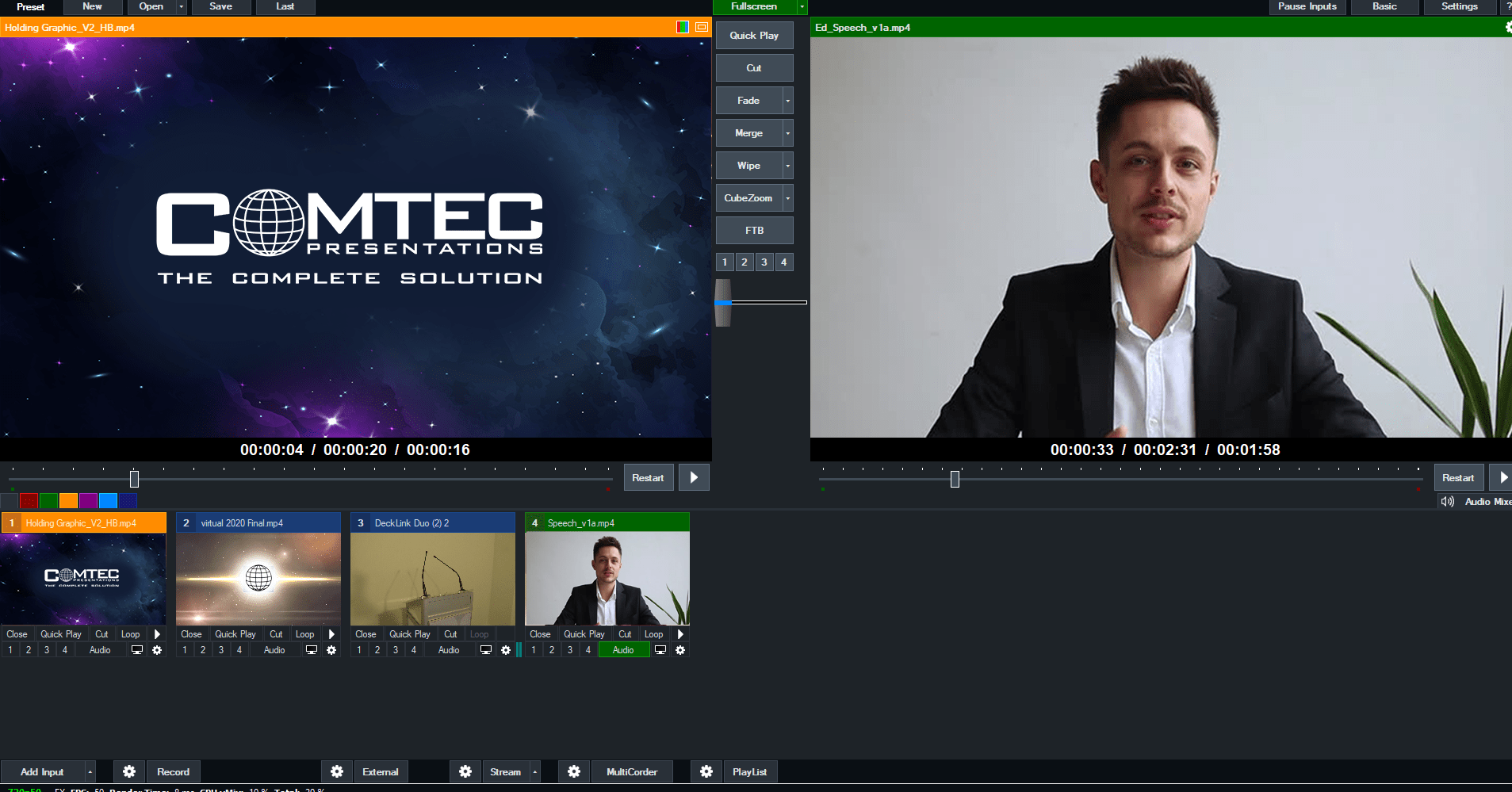Open settings gear for virtual 2020 Final input
Viewport: 1512px width, 792px height.
(x=331, y=650)
